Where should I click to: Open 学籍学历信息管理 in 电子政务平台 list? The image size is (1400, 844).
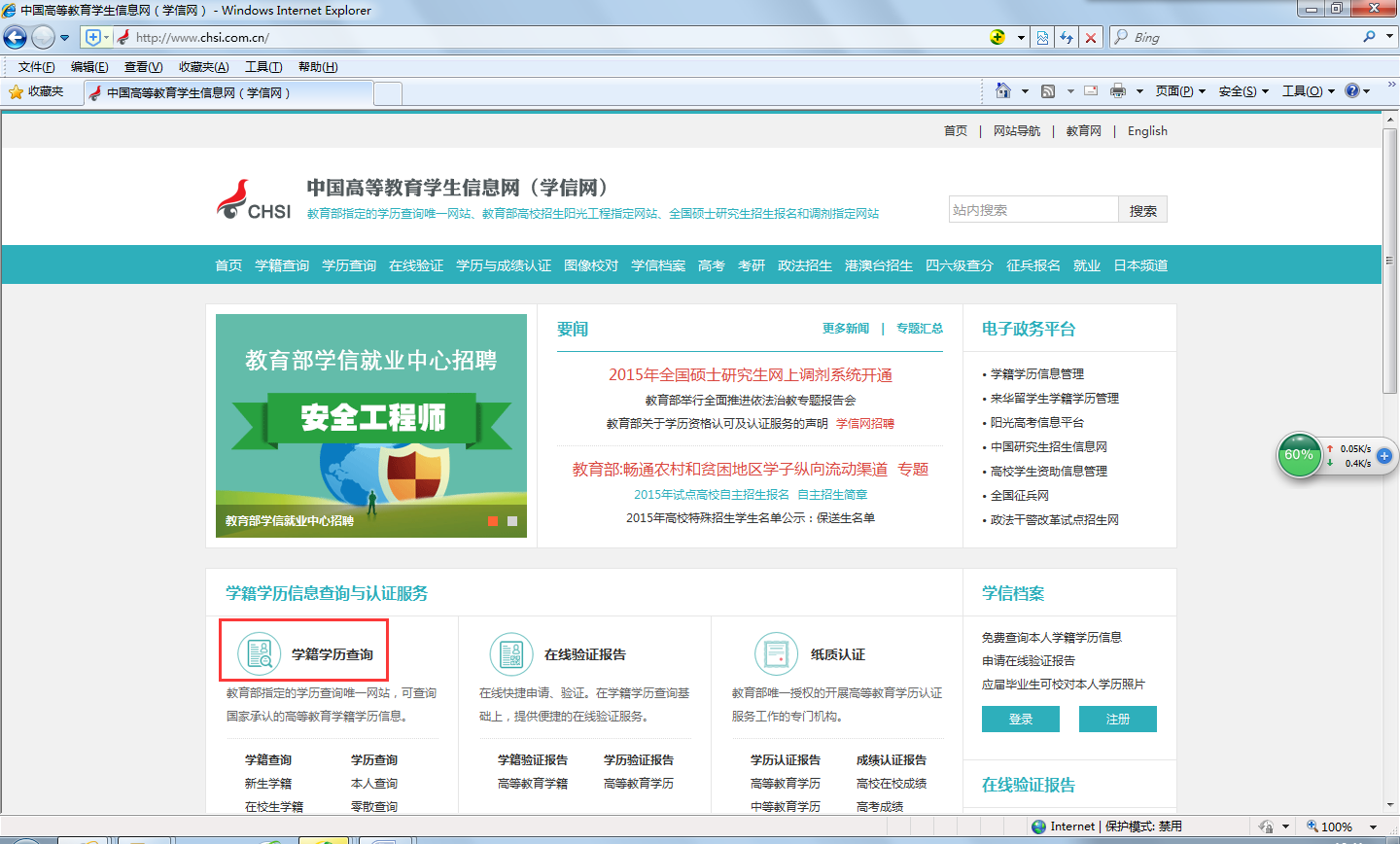point(1036,374)
